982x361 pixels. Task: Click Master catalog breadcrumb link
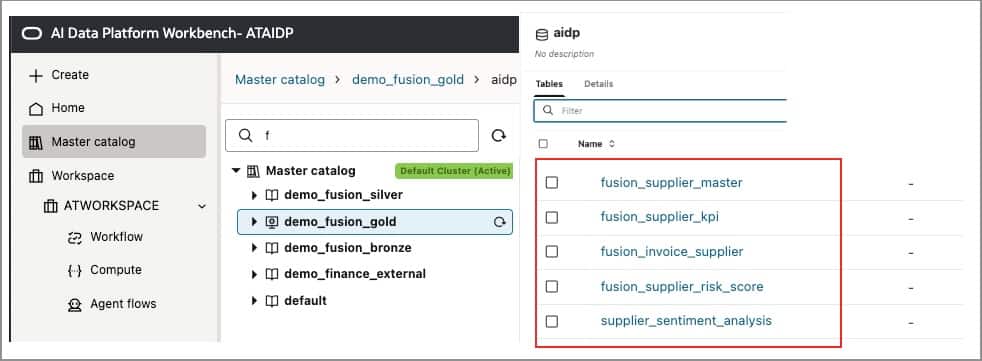(280, 80)
